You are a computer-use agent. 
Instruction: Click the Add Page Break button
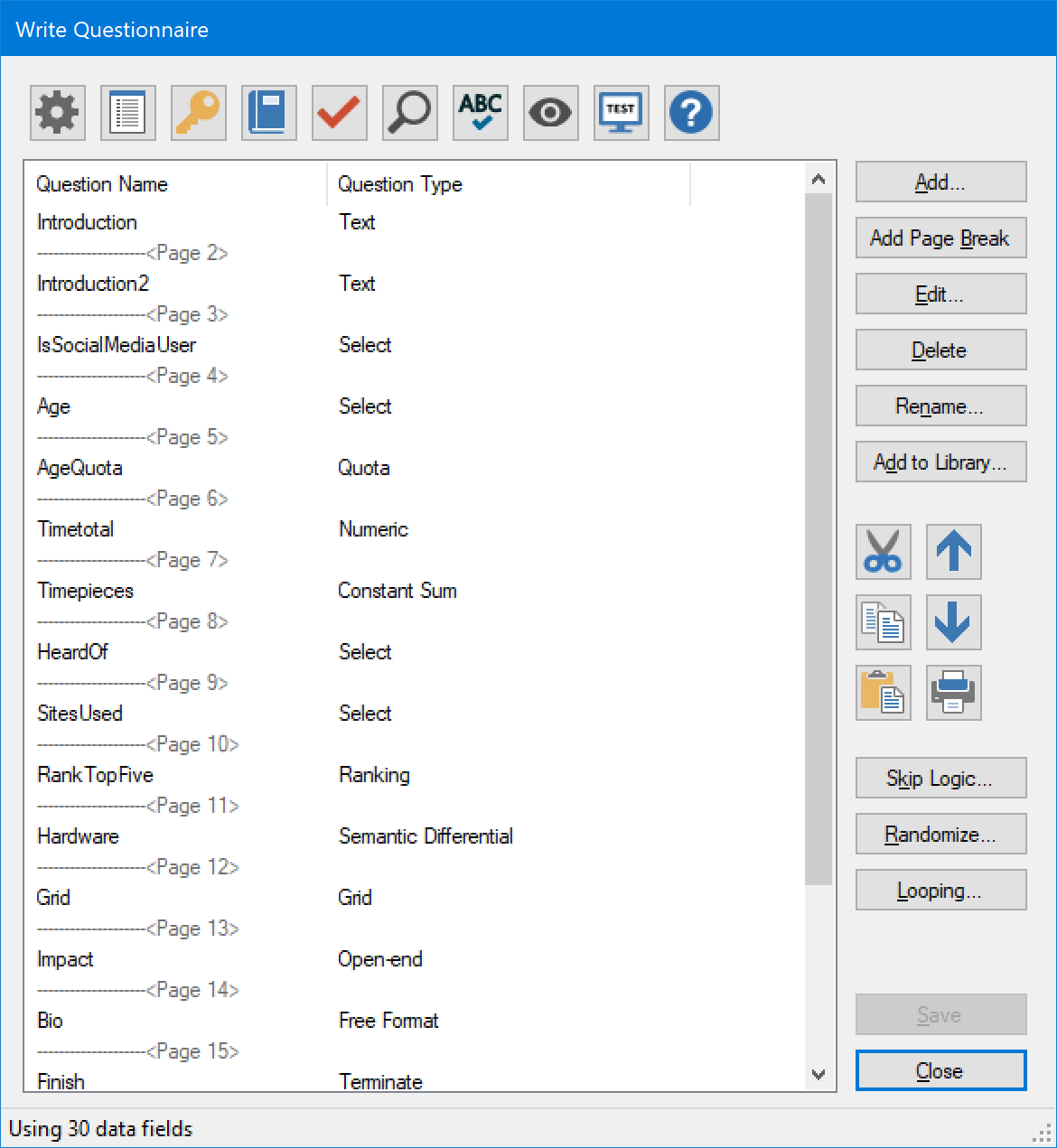(940, 238)
